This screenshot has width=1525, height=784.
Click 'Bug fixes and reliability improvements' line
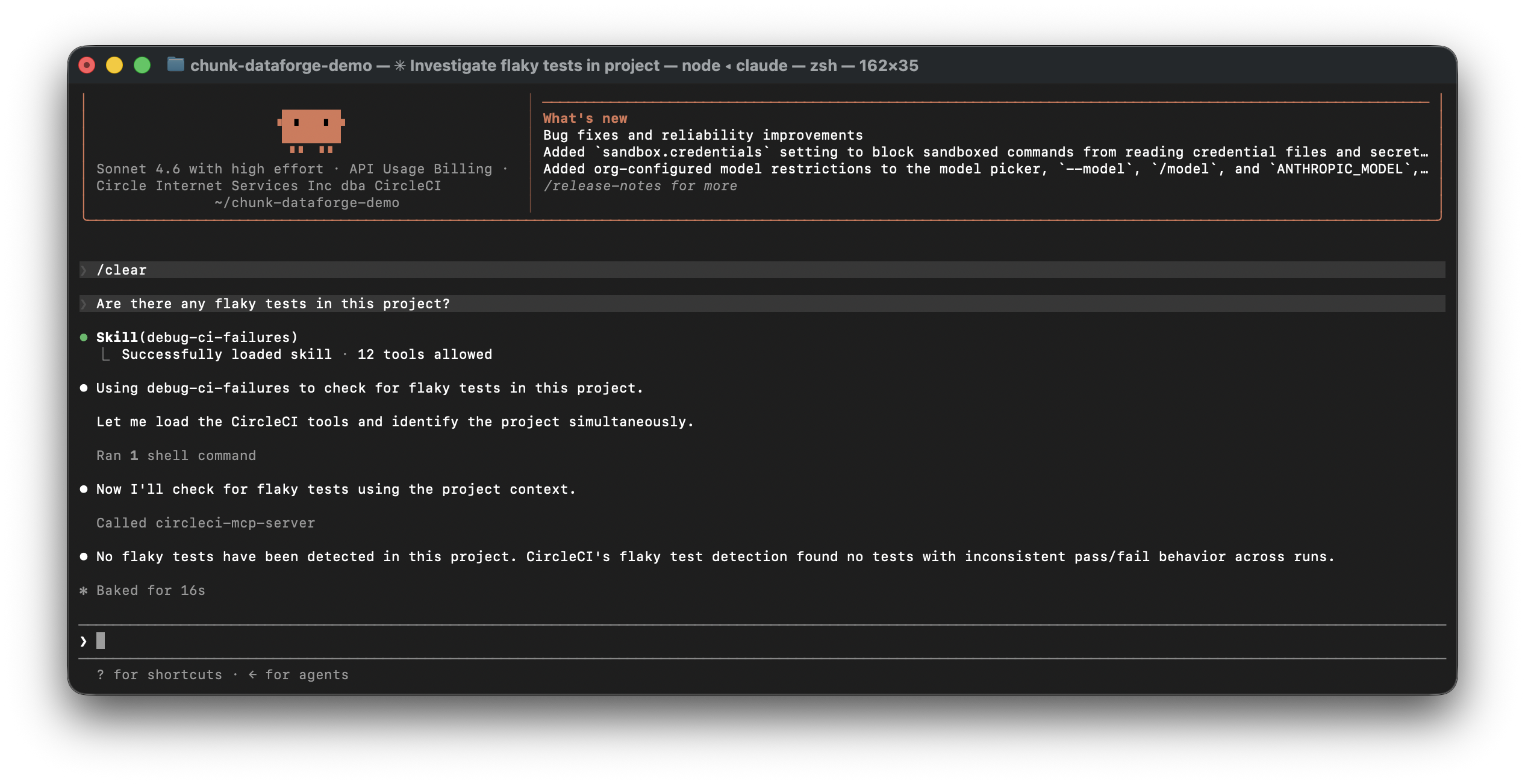point(703,135)
